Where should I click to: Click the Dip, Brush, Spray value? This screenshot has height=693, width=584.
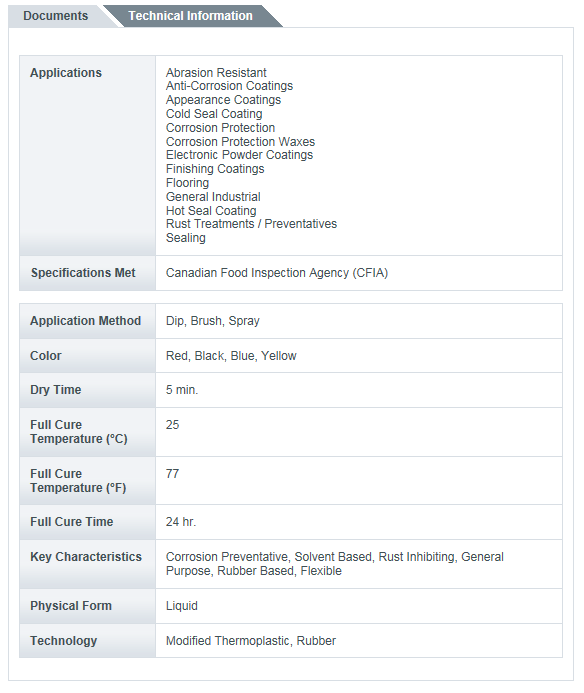click(213, 321)
